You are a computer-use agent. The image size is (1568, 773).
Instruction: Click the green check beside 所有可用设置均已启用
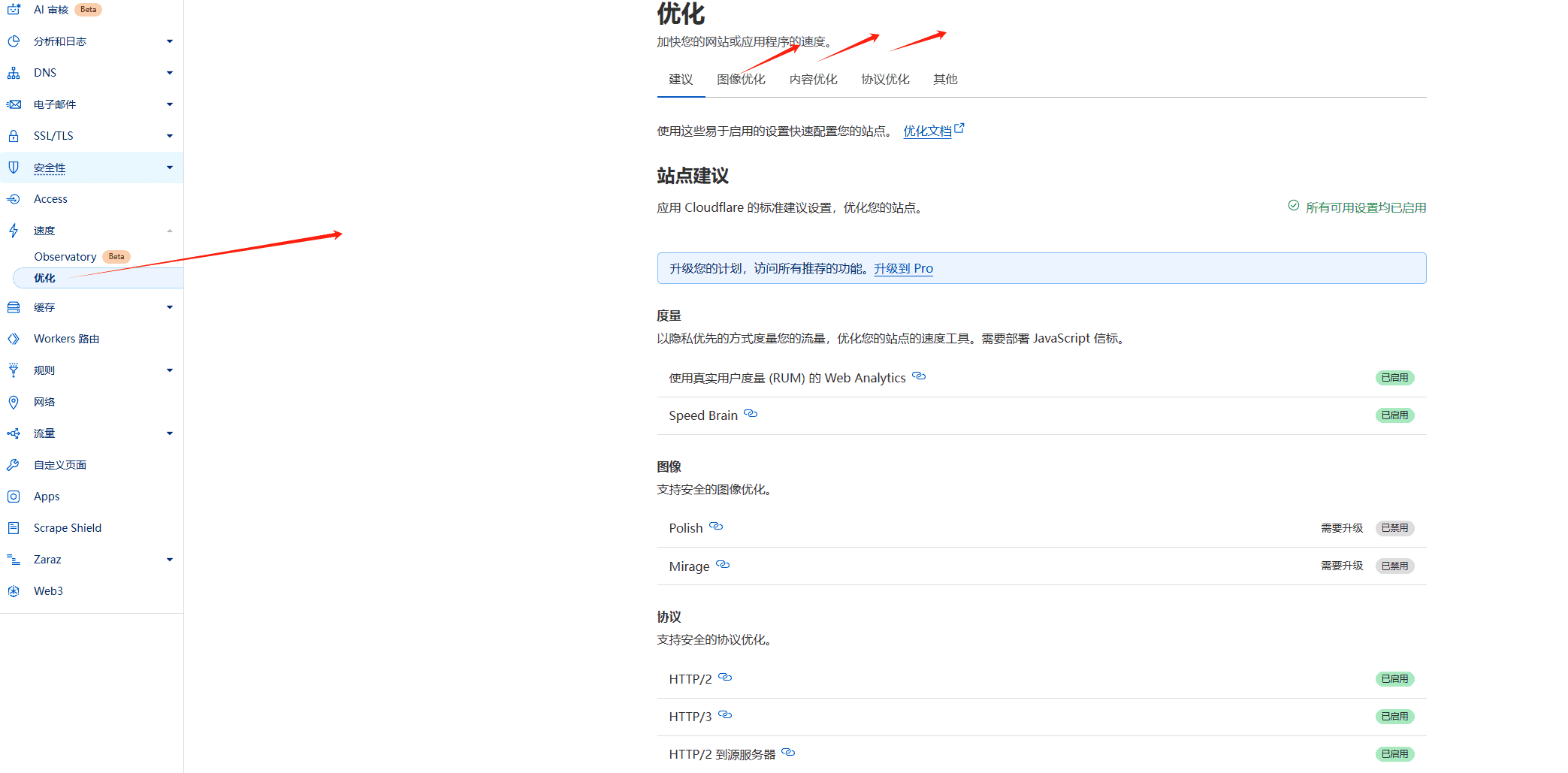coord(1293,206)
